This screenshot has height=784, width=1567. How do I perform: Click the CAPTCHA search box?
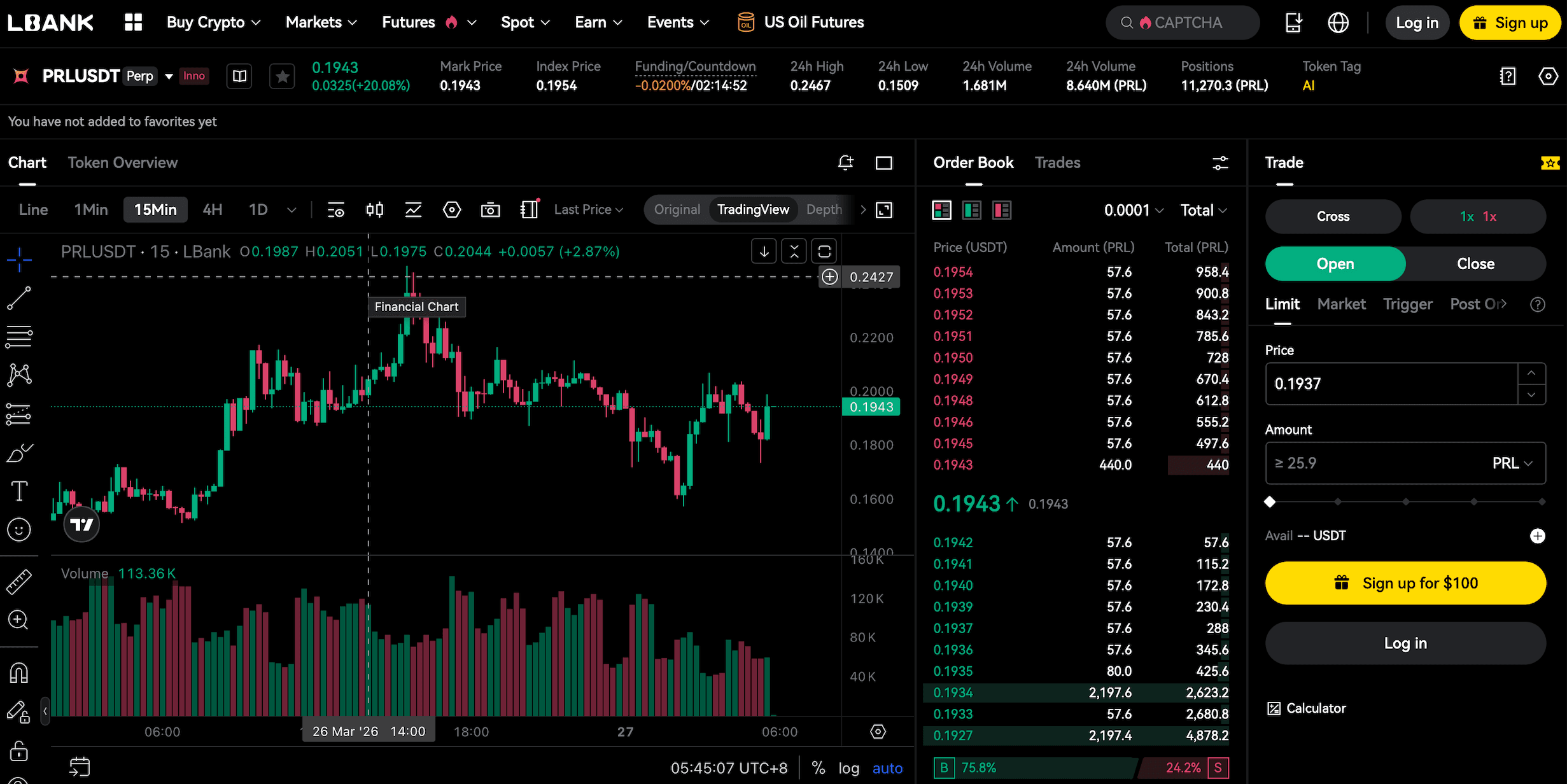1183,23
